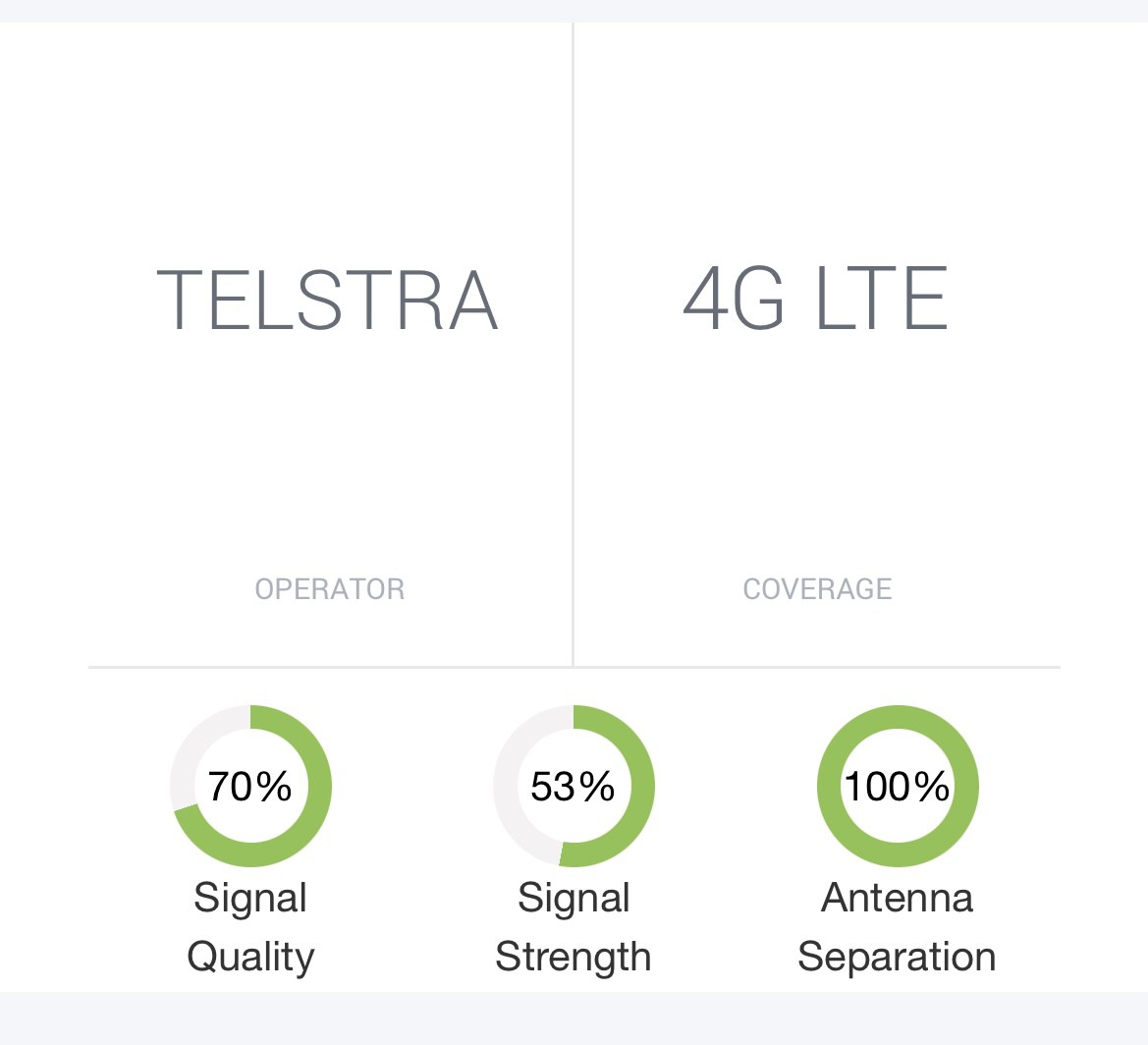Image resolution: width=1148 pixels, height=1045 pixels.
Task: Click the Signal Strength circular gauge
Action: click(574, 786)
